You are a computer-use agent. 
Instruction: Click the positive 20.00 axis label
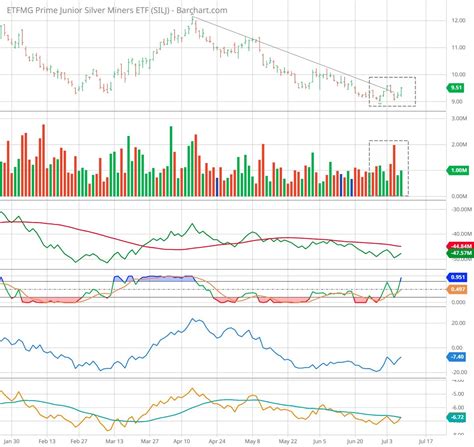(458, 323)
